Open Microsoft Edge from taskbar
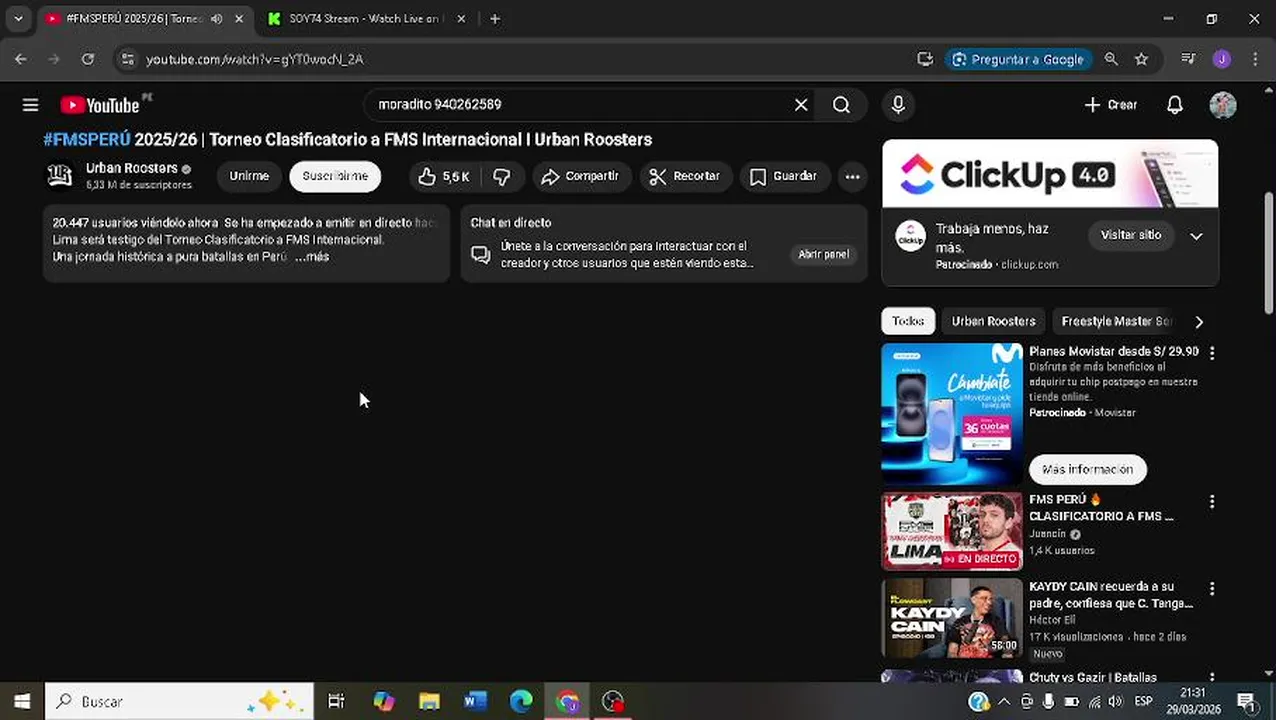The image size is (1276, 720). [521, 701]
